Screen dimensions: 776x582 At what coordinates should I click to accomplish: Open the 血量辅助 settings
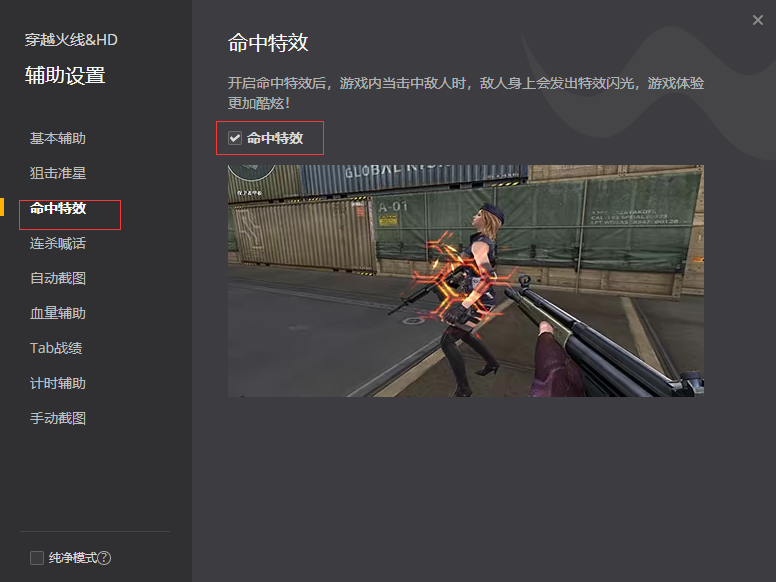point(58,313)
